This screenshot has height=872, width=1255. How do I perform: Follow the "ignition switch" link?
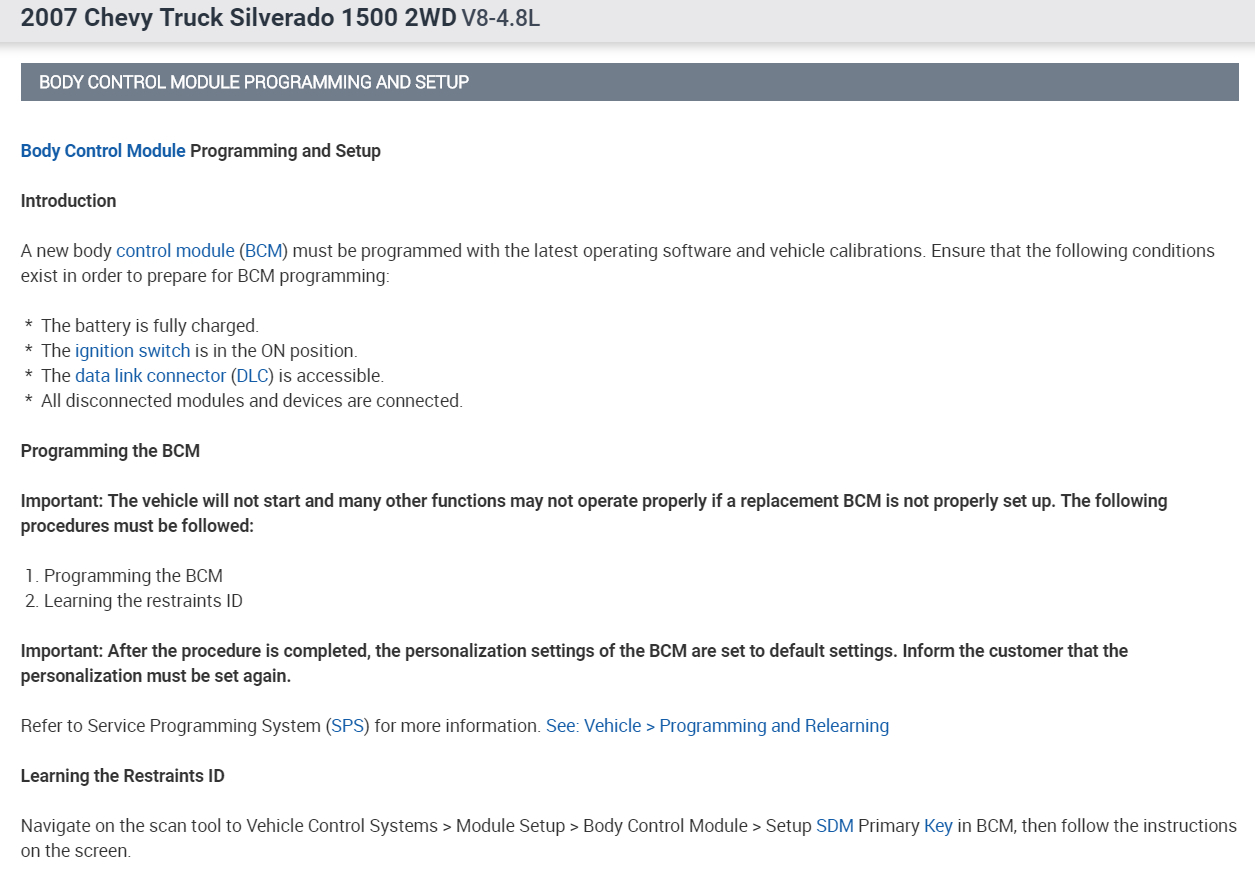pos(132,351)
